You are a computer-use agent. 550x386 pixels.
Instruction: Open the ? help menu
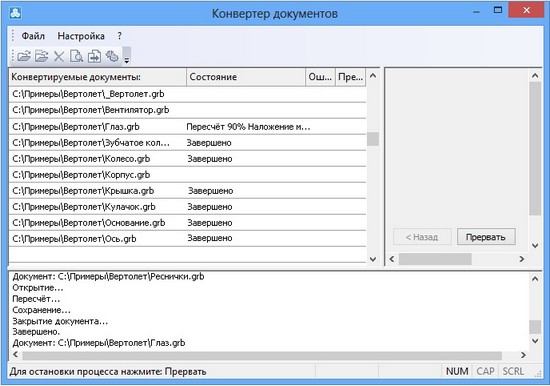[120, 36]
